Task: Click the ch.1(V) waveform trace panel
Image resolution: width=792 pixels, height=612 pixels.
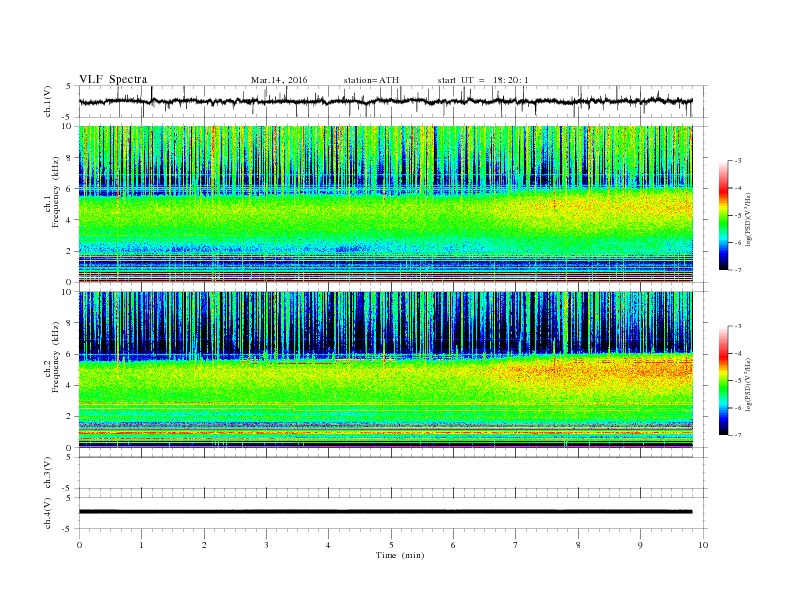Action: pyautogui.click(x=393, y=101)
